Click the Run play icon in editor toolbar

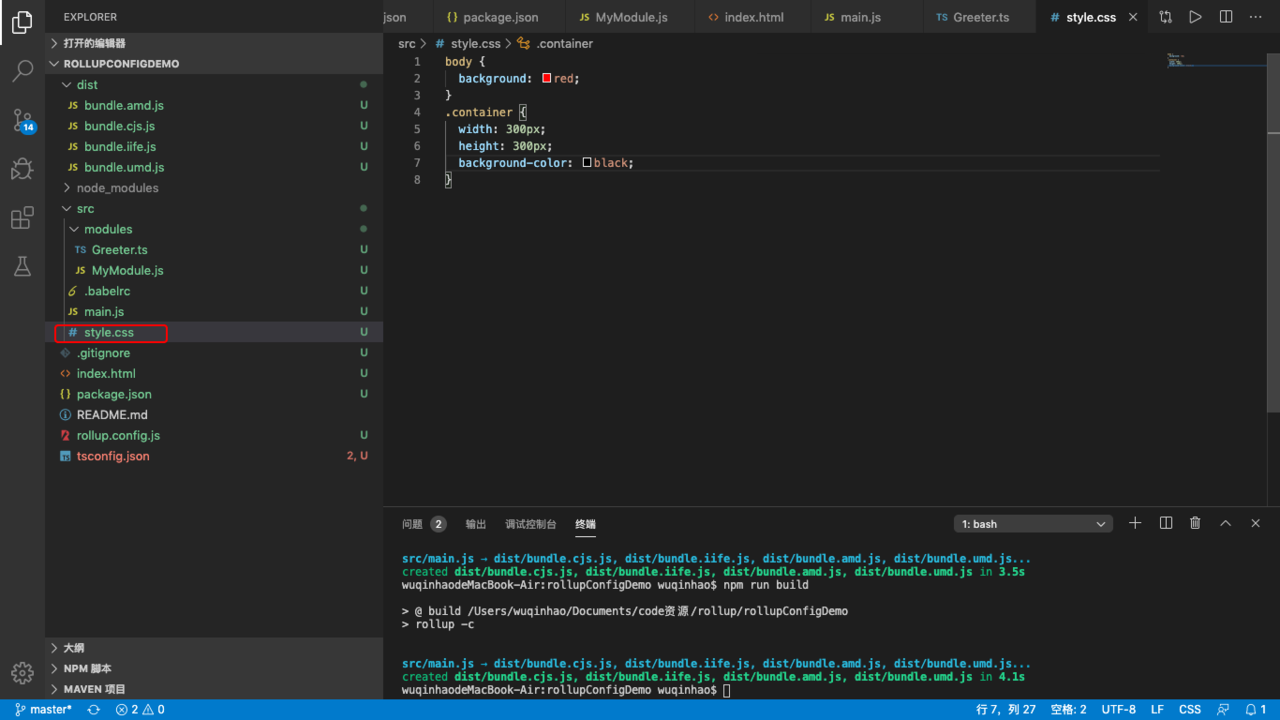coord(1195,17)
